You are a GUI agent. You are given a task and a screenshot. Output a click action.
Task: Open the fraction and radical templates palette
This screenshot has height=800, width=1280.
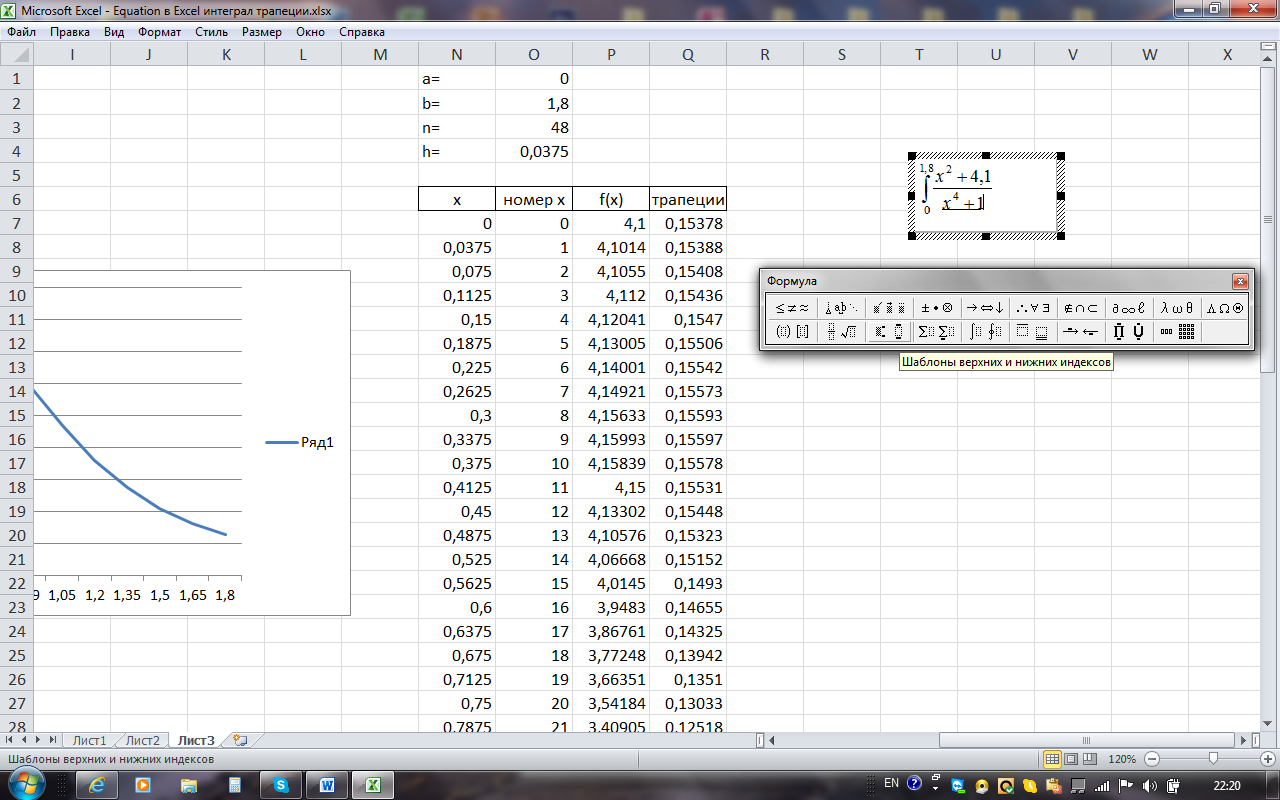point(841,332)
